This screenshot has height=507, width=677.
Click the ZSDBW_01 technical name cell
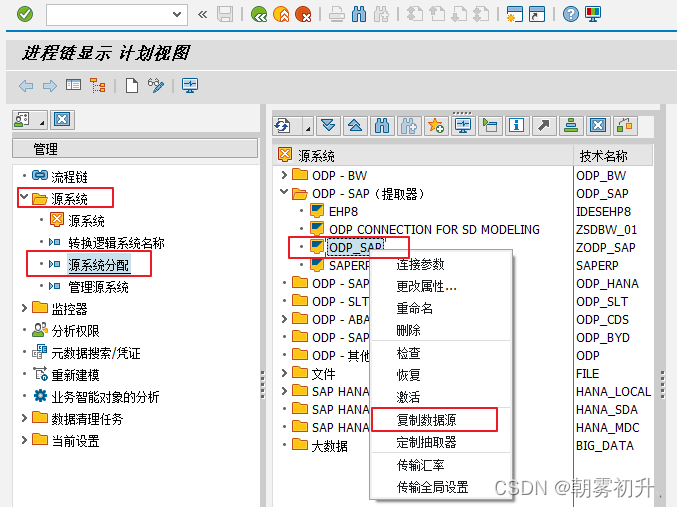[606, 229]
